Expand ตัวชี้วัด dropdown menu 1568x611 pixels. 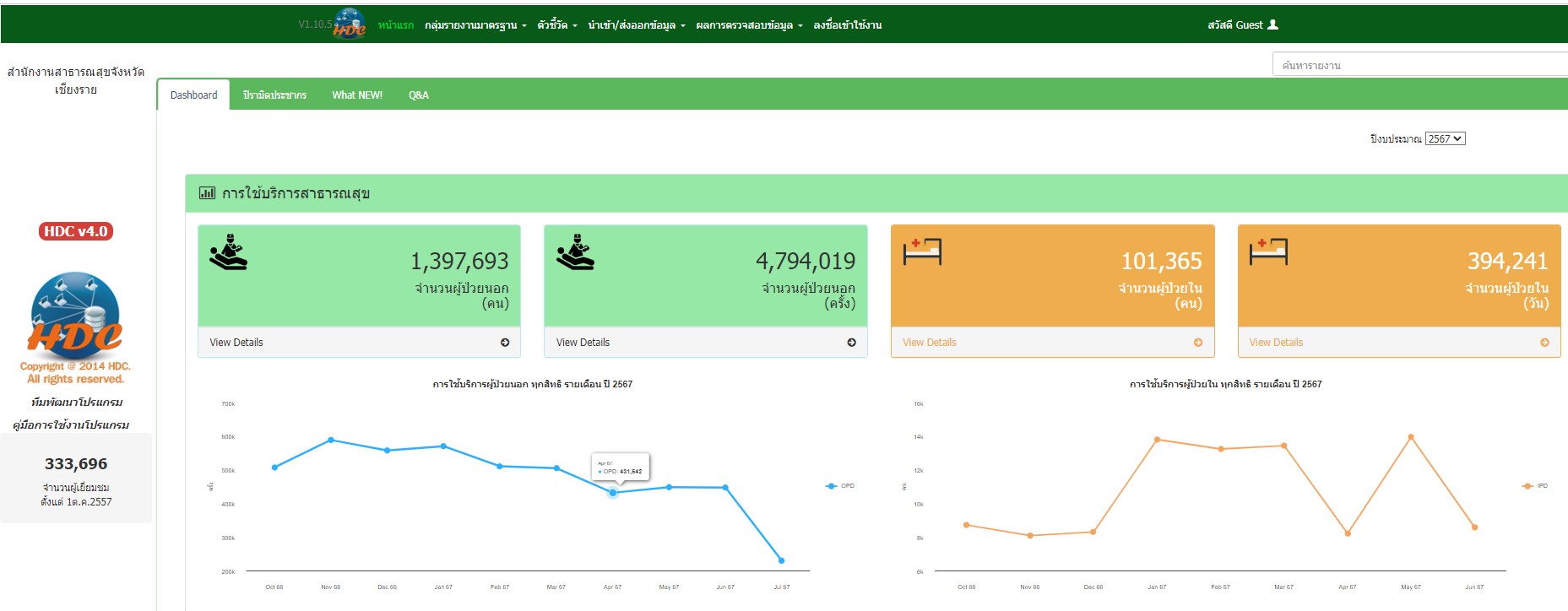tap(556, 25)
